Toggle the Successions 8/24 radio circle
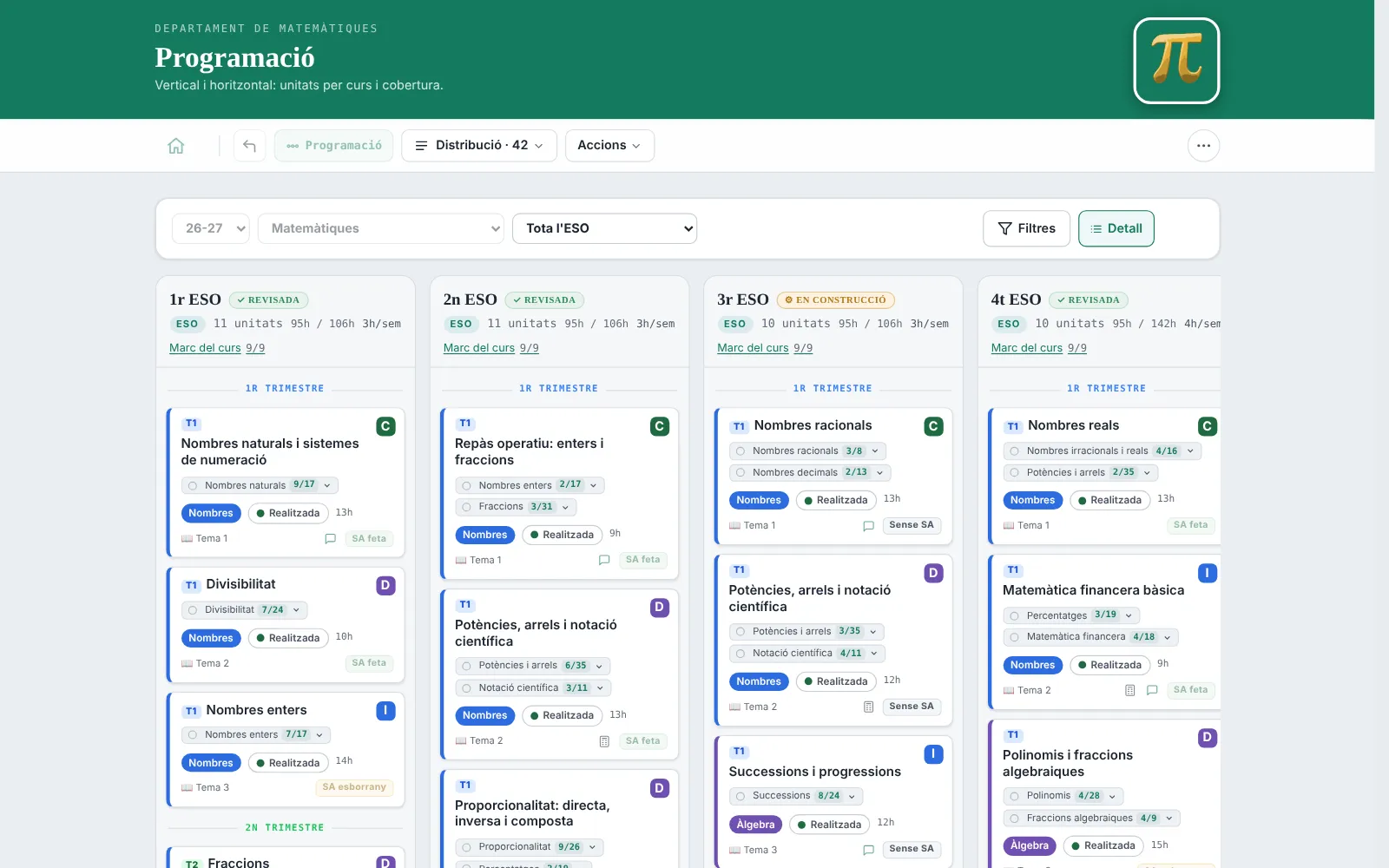Image resolution: width=1389 pixels, height=868 pixels. 741,796
